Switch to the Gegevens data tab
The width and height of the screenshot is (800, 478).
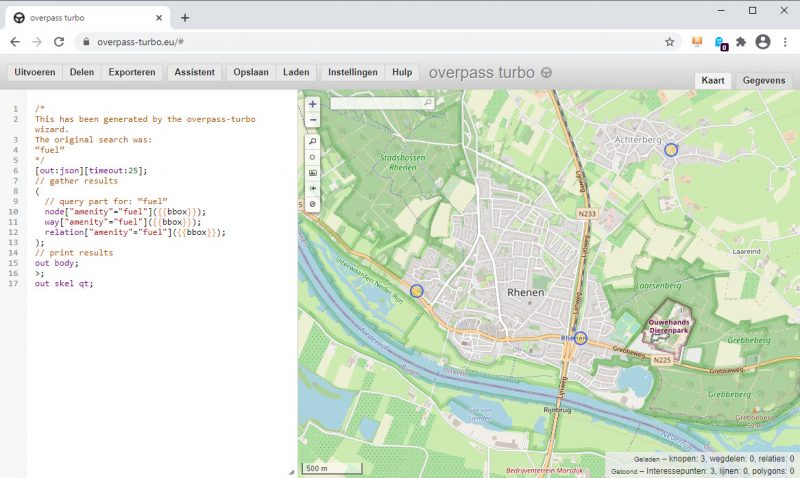coord(764,81)
